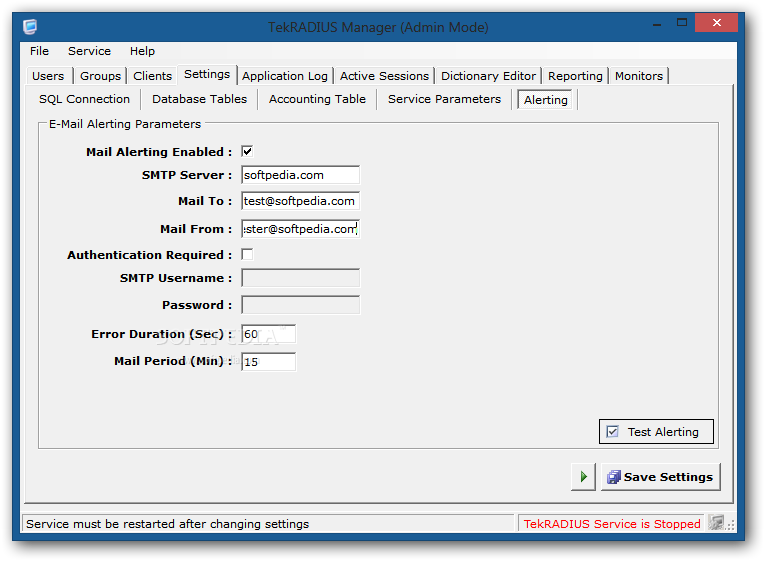Toggle Mail Alerting Enabled checkbox
This screenshot has width=765, height=561.
(x=247, y=151)
